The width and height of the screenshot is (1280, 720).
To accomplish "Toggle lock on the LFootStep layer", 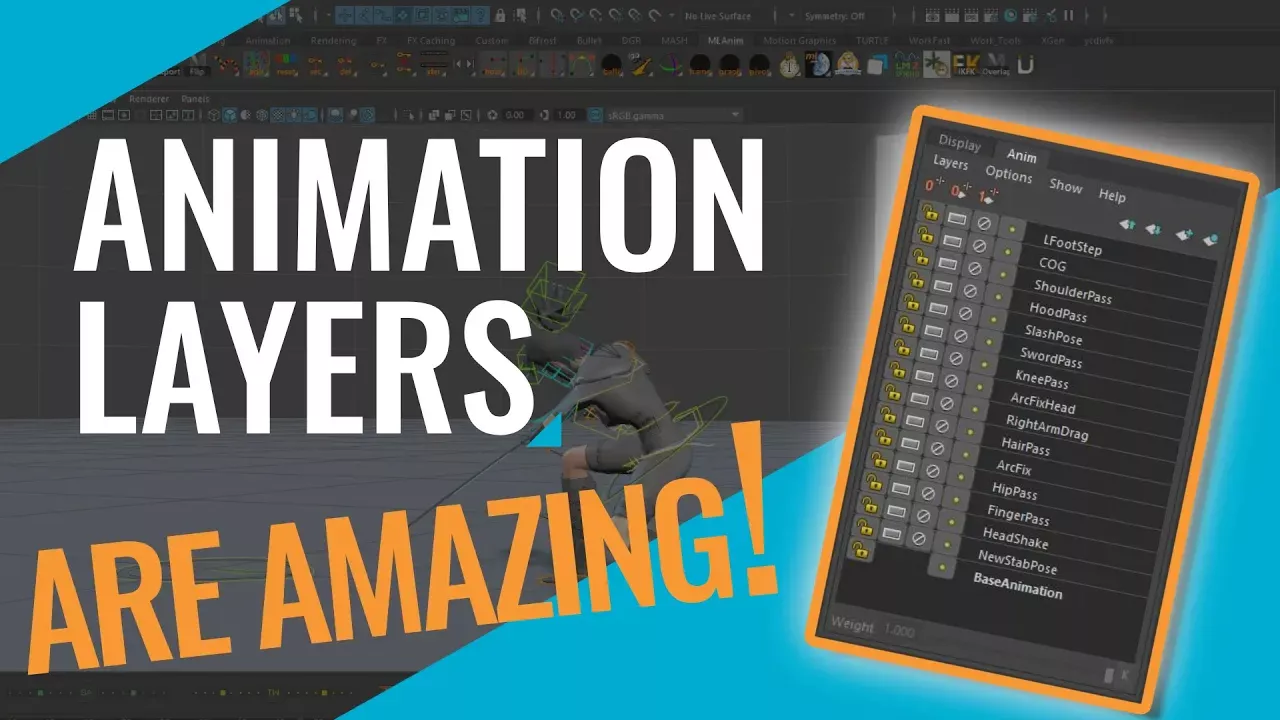I will coord(929,212).
